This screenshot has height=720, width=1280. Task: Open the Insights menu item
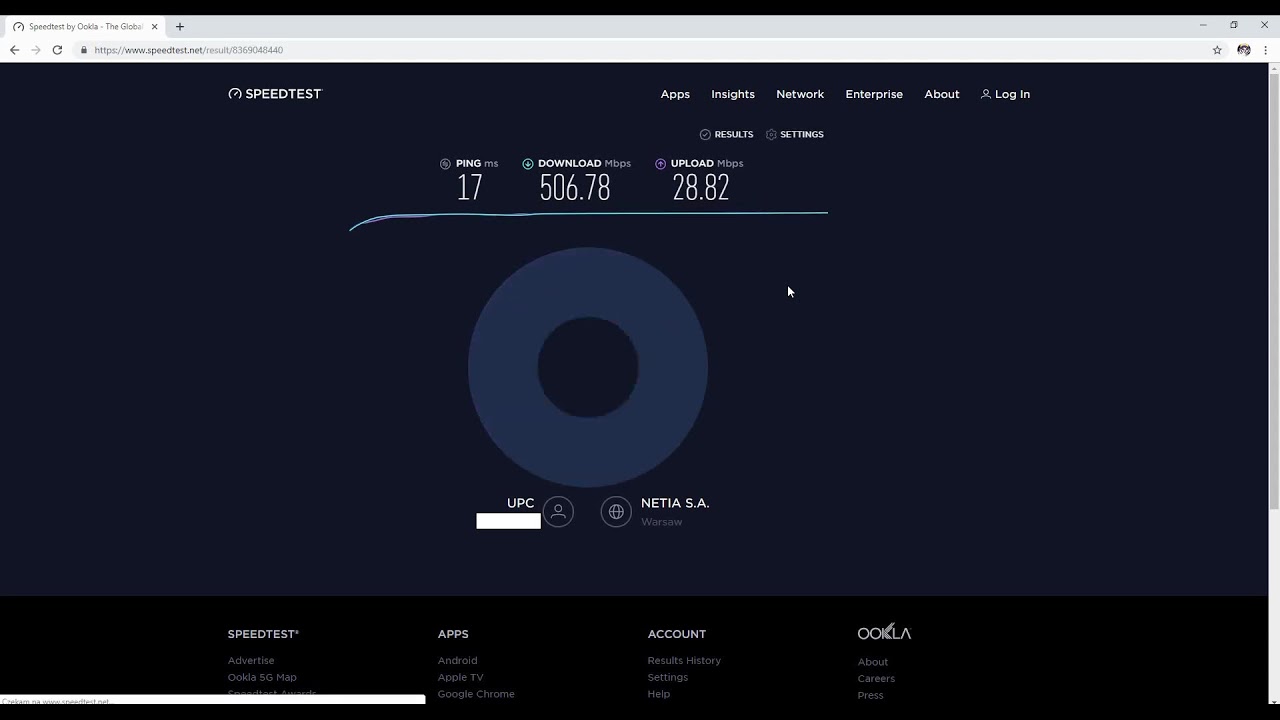click(x=733, y=94)
